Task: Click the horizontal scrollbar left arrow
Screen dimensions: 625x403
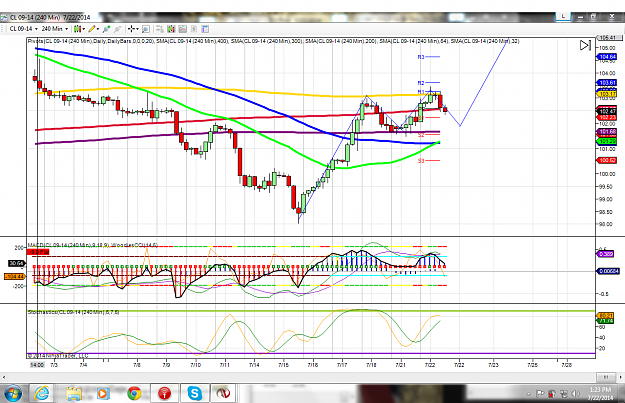Action: click(x=4, y=377)
